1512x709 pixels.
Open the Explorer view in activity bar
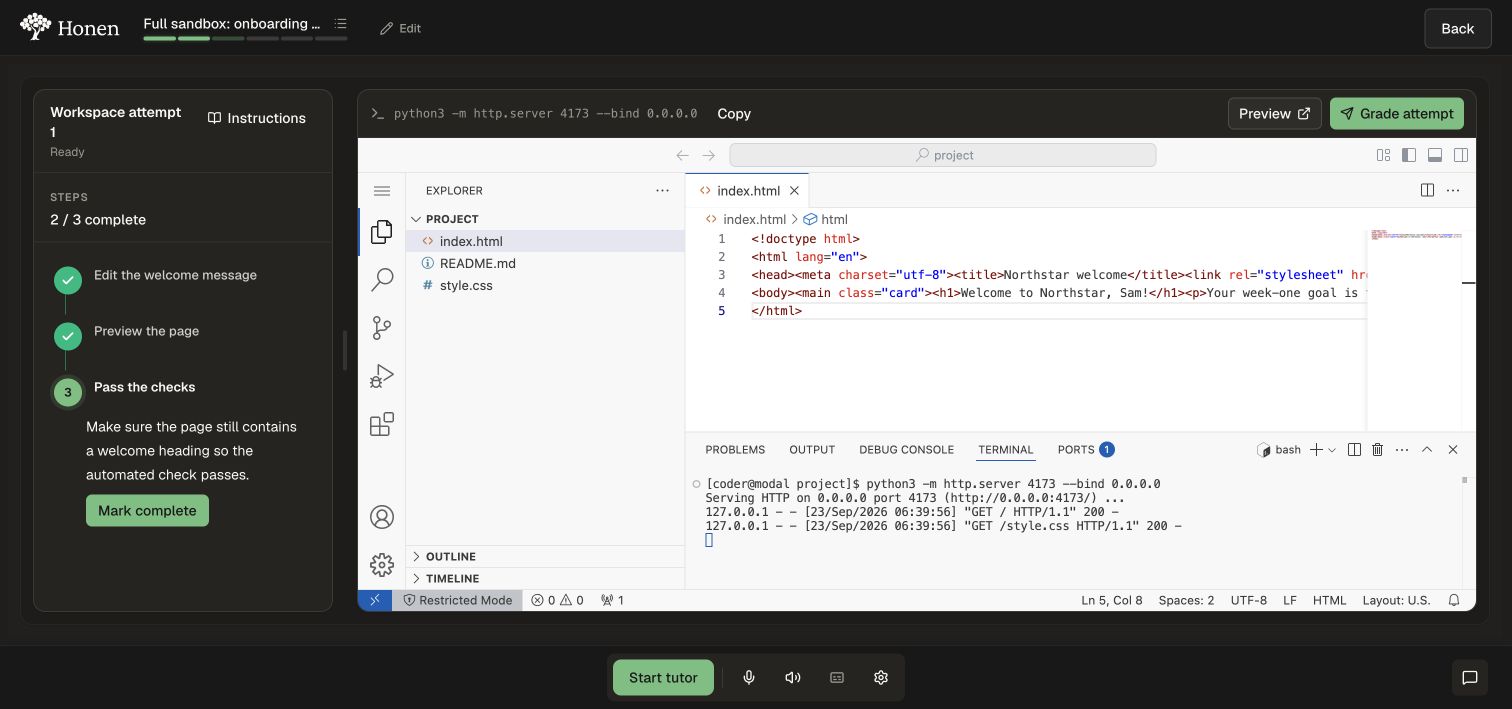coord(381,232)
